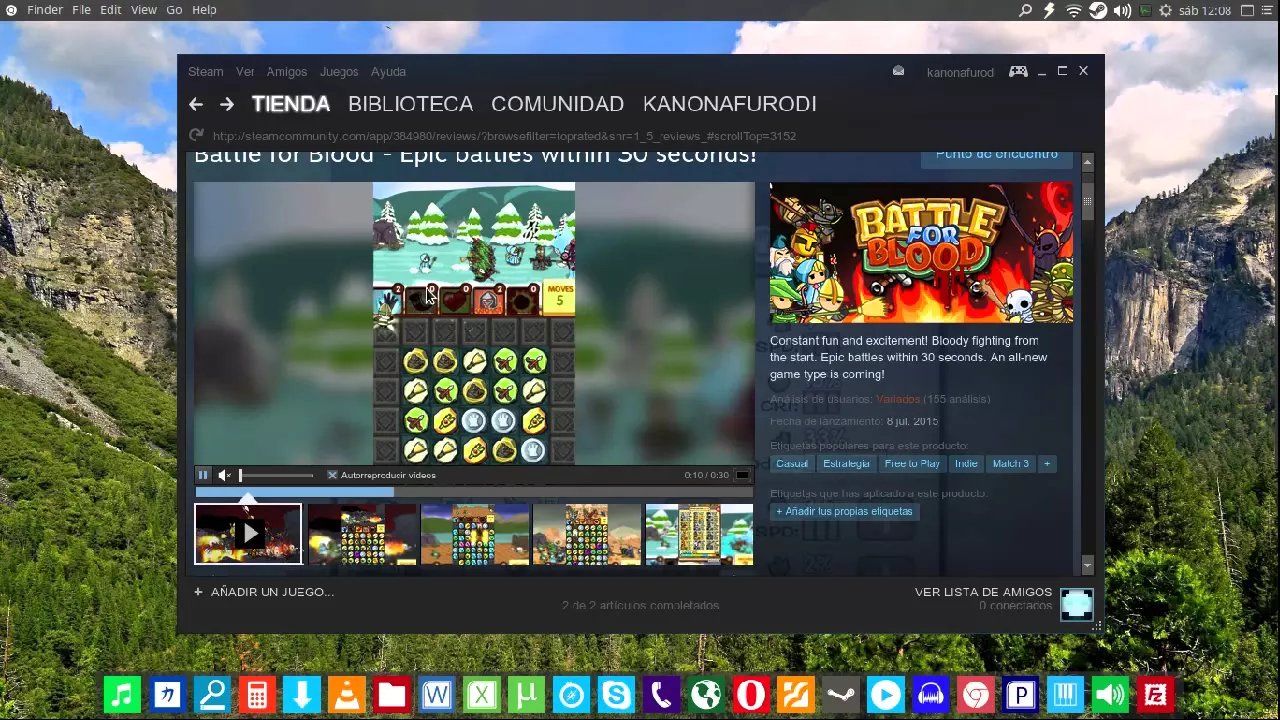1280x720 pixels.
Task: Click the Steam tray icon
Action: point(1098,10)
